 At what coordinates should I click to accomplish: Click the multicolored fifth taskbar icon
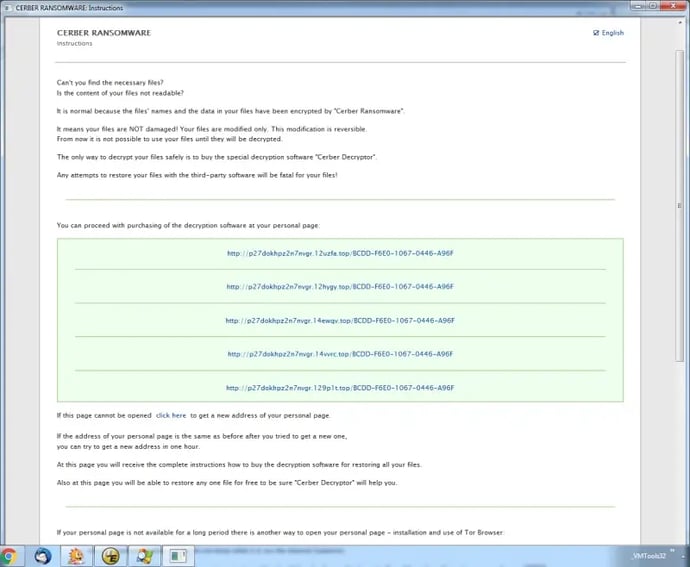[144, 555]
